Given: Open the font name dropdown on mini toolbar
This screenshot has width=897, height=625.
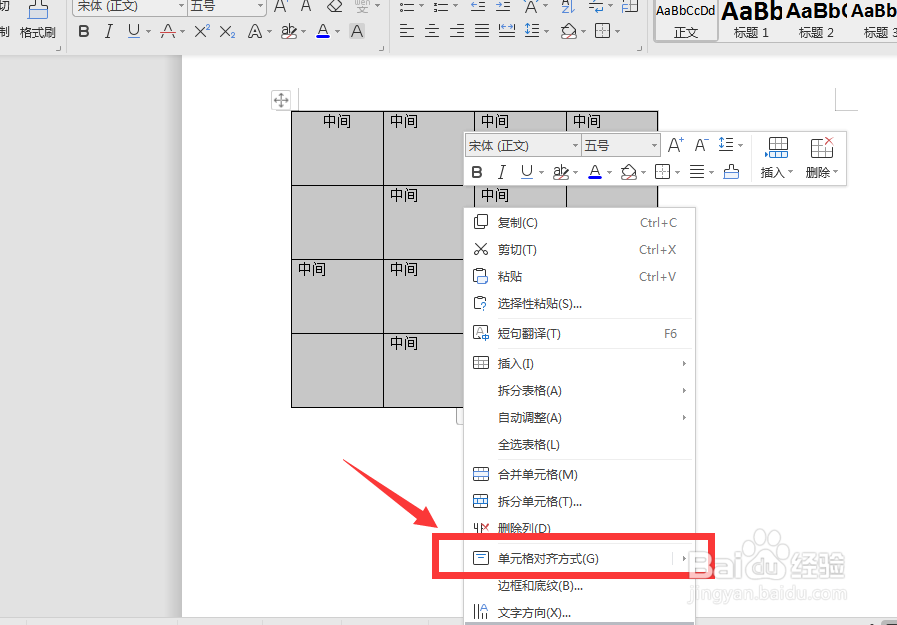Looking at the screenshot, I should (x=520, y=145).
